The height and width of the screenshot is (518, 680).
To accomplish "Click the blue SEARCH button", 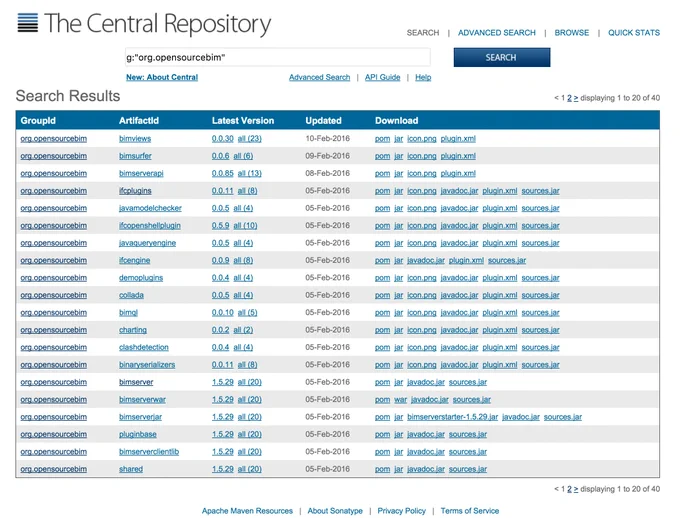I will pyautogui.click(x=502, y=57).
